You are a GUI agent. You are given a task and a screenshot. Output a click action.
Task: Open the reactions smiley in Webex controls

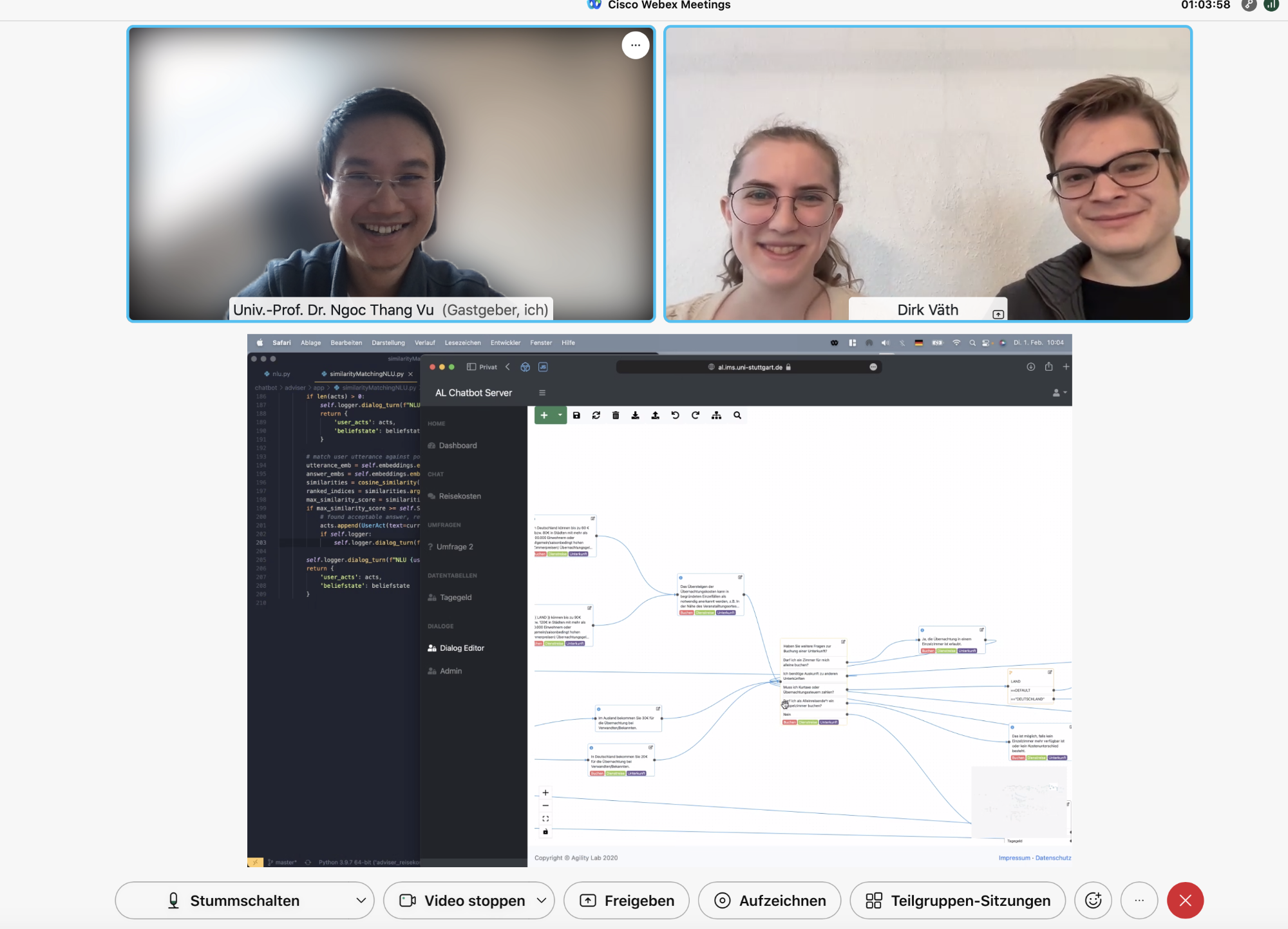pos(1093,900)
